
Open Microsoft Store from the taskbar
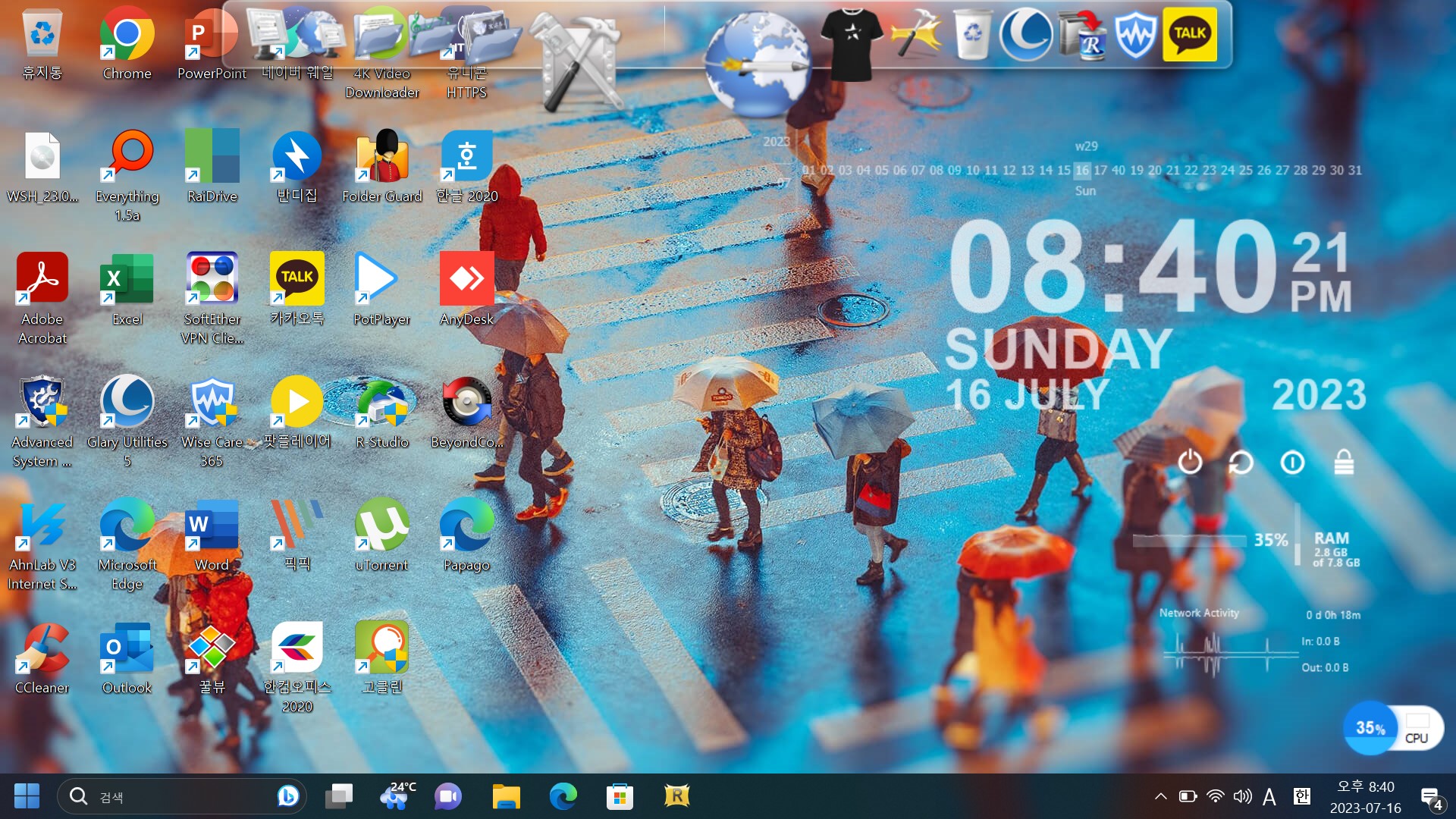click(620, 796)
